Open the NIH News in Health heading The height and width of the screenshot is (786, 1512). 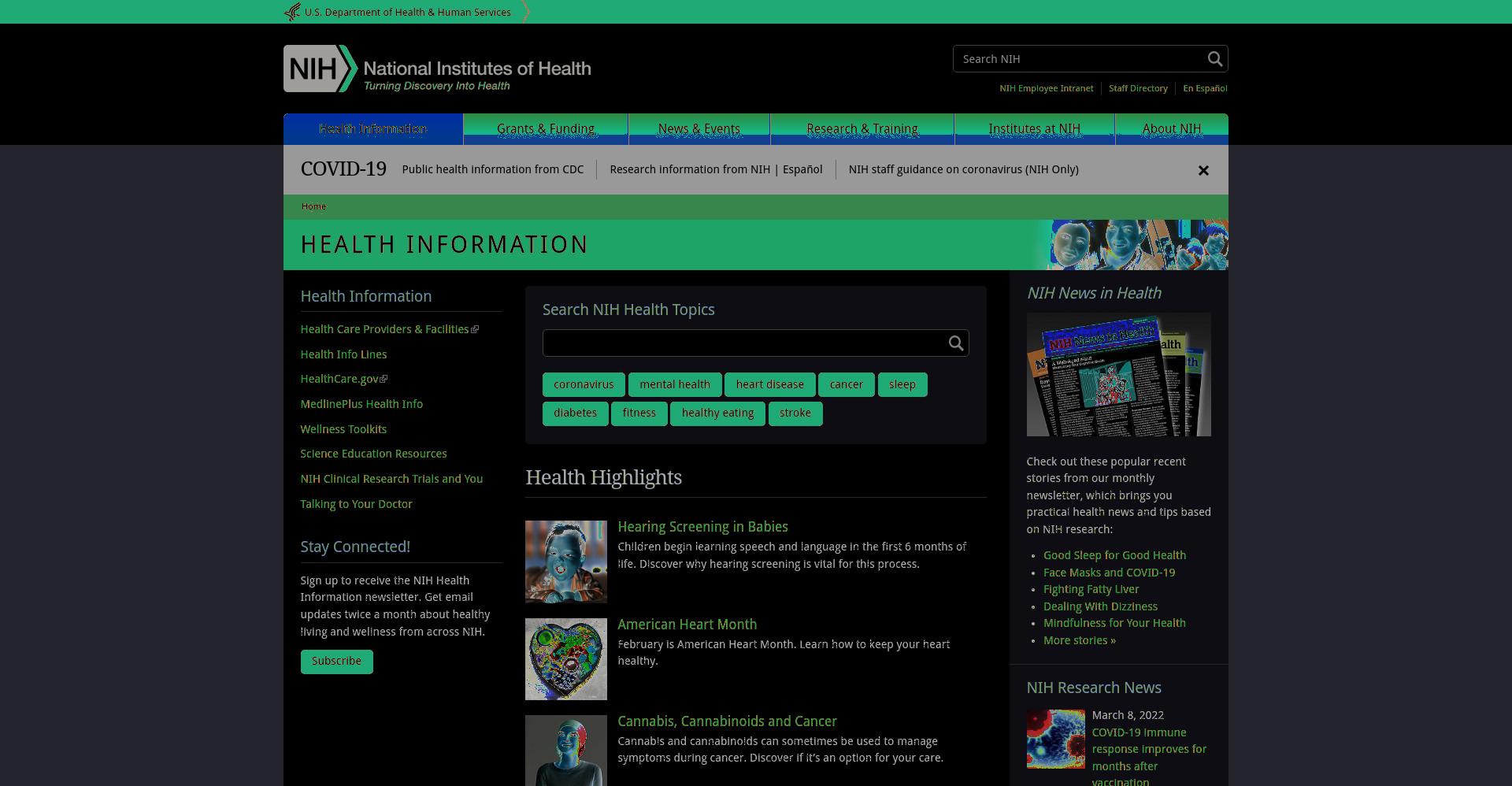coord(1094,293)
